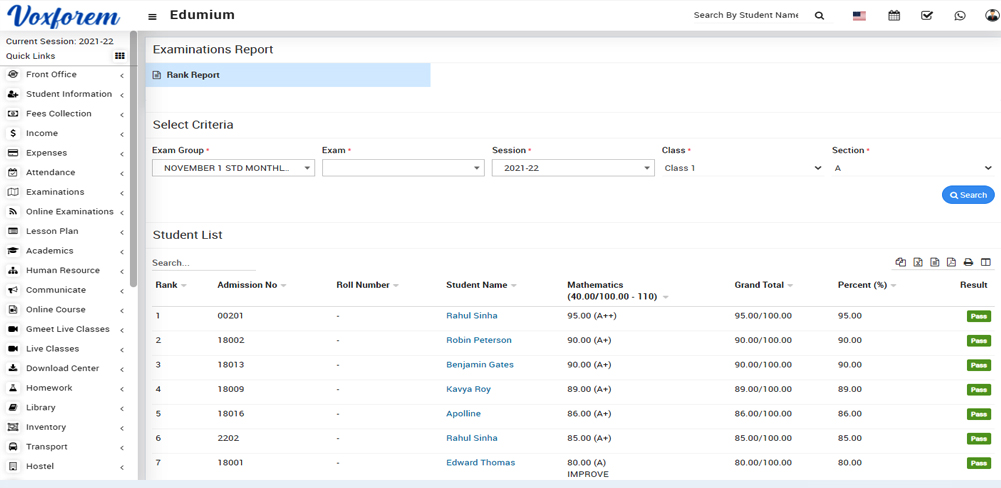Image resolution: width=1001 pixels, height=488 pixels.
Task: Click the calendar icon in the top bar
Action: pyautogui.click(x=894, y=16)
